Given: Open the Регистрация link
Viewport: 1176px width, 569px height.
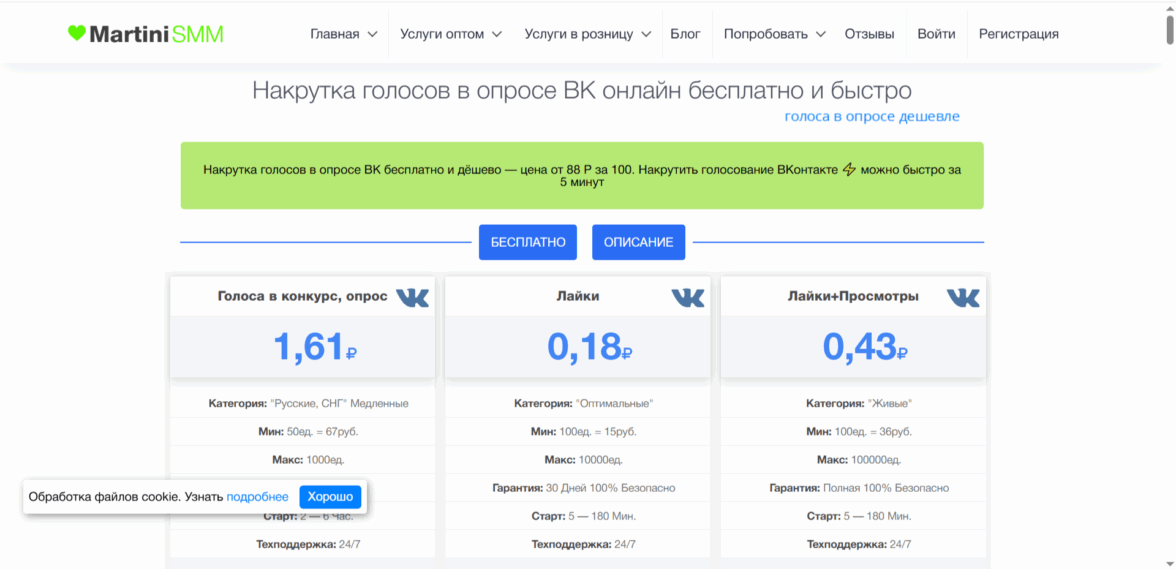Looking at the screenshot, I should click(x=1018, y=34).
